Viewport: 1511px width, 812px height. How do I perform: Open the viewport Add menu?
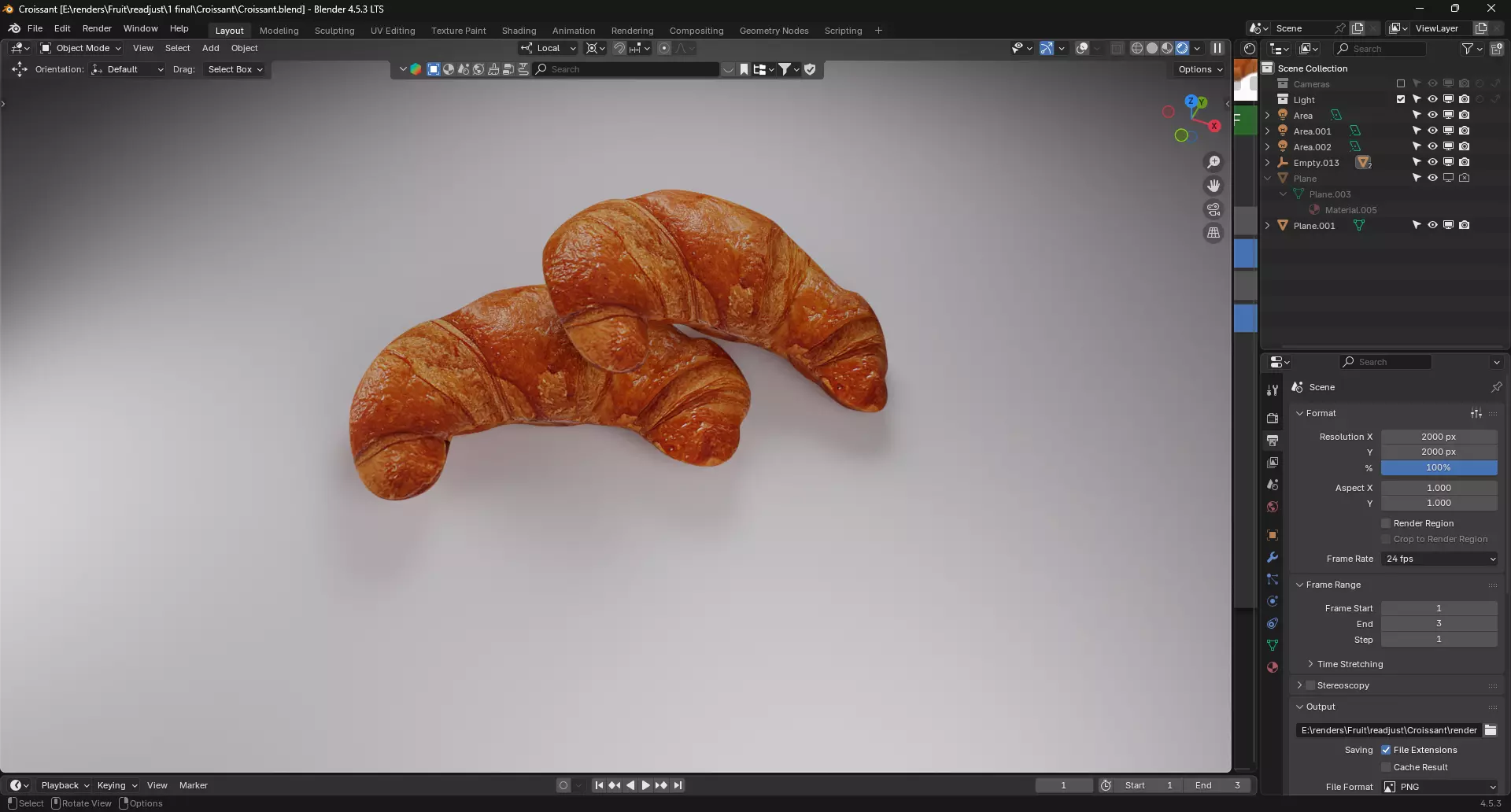(x=210, y=48)
